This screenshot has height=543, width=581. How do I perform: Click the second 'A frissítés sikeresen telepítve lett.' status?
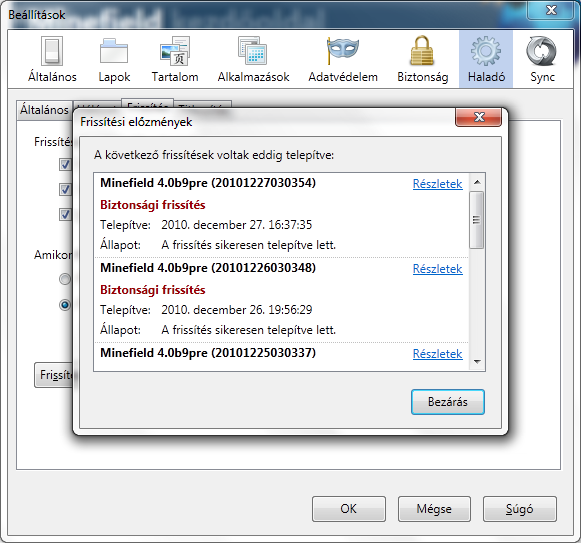point(248,330)
